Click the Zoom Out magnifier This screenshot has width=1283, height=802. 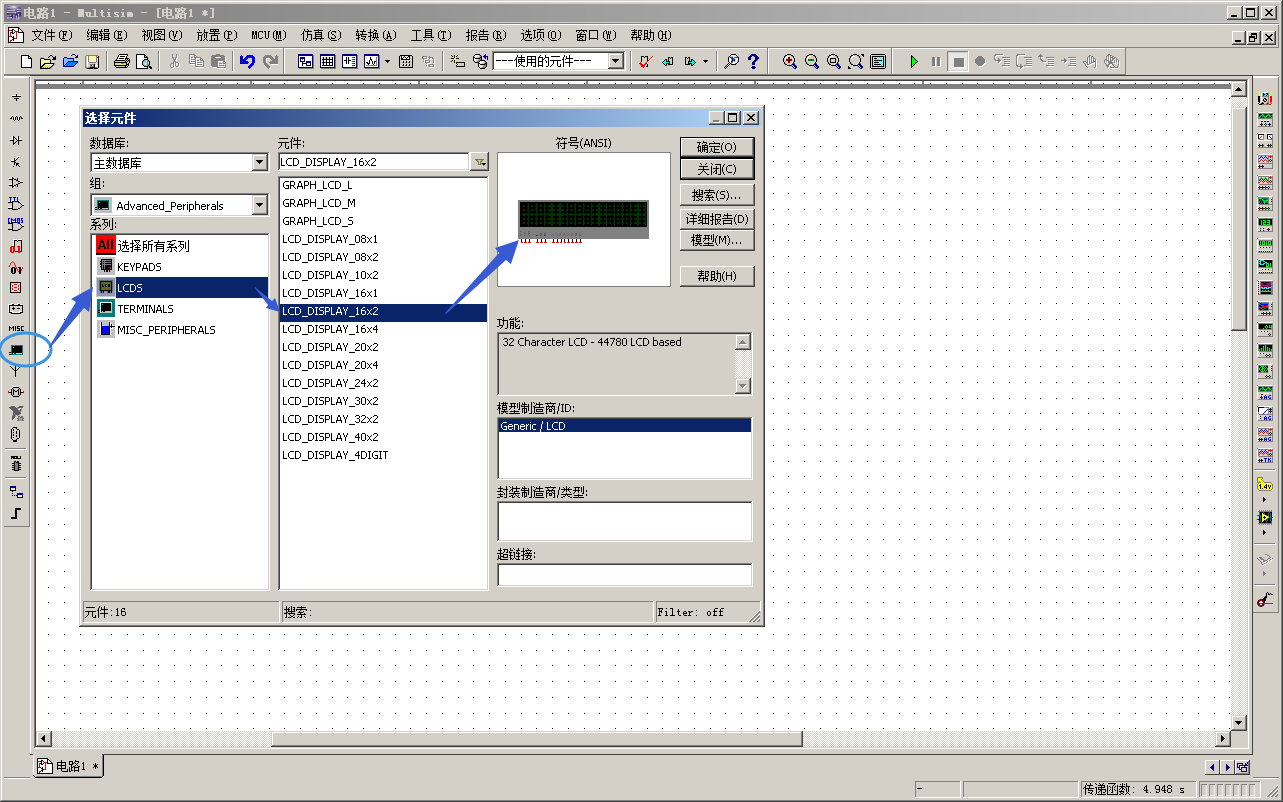812,61
